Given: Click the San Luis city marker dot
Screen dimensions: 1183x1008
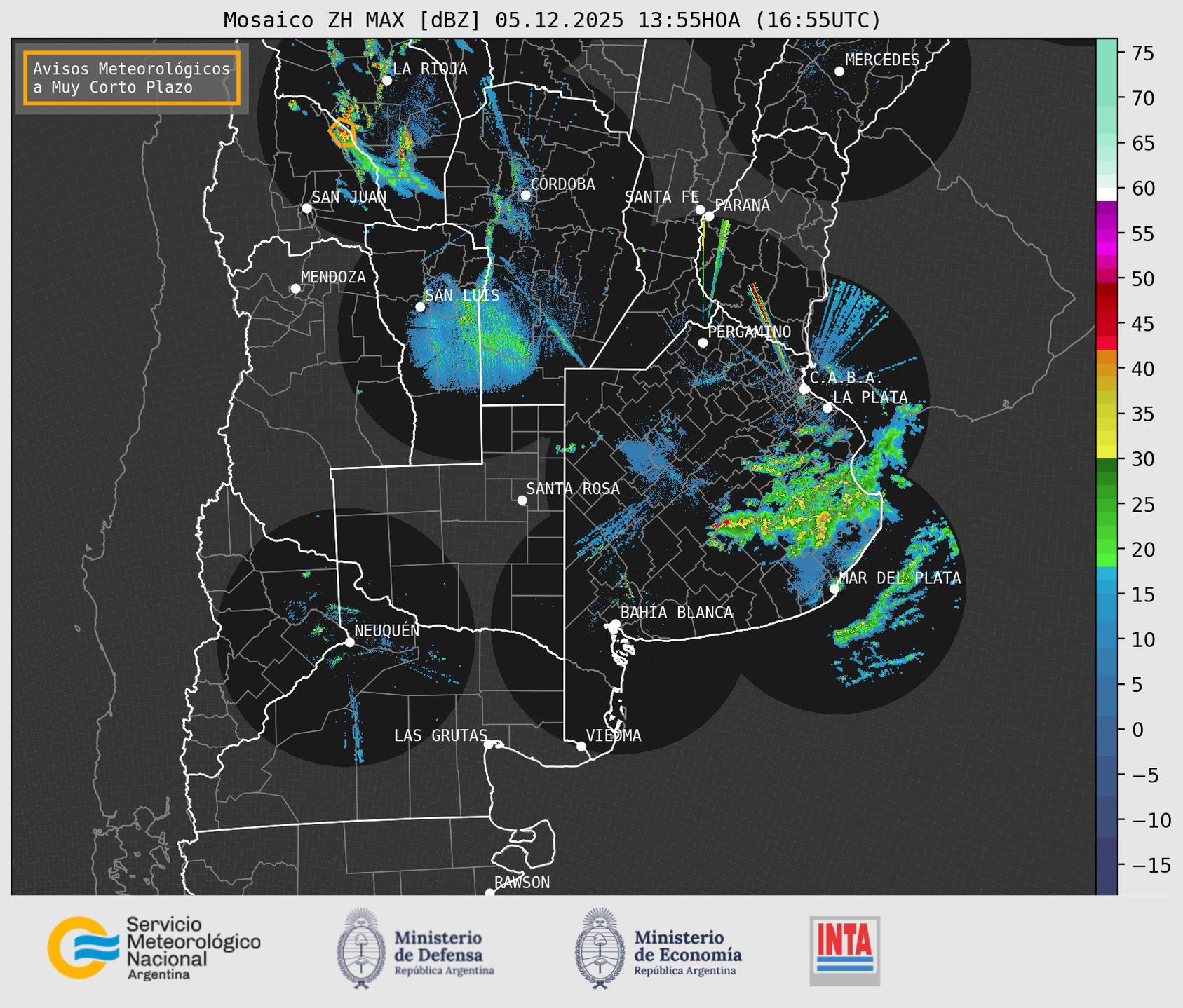Looking at the screenshot, I should coord(420,307).
